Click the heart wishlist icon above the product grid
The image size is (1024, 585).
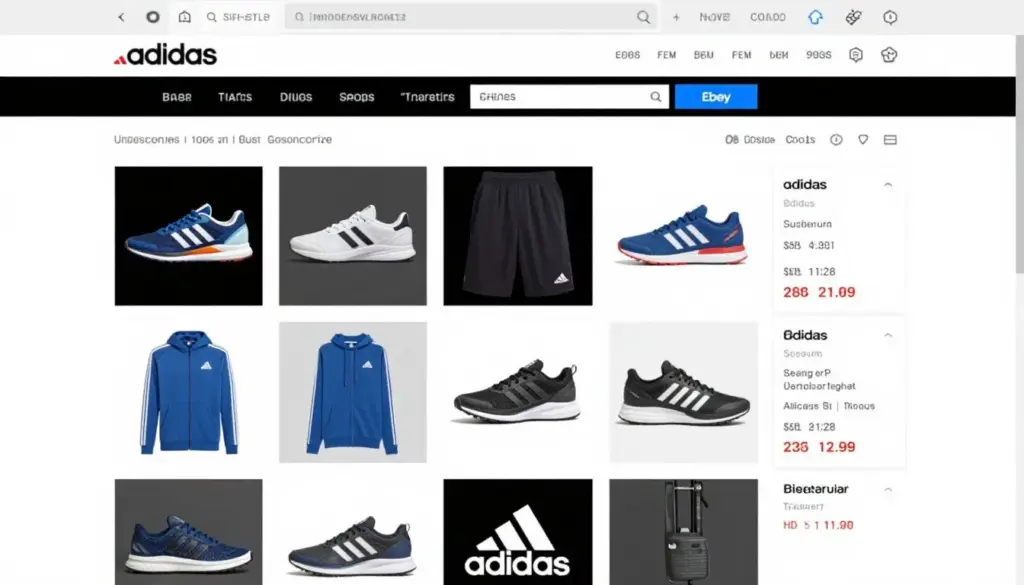[x=862, y=140]
